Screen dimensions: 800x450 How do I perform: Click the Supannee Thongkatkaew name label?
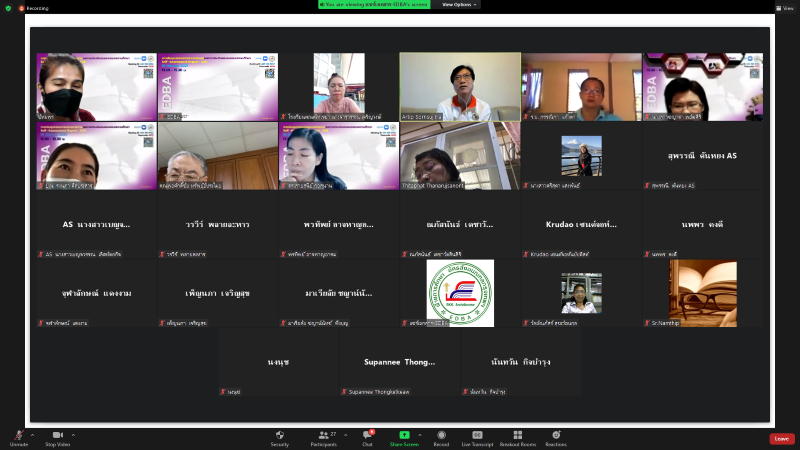379,392
